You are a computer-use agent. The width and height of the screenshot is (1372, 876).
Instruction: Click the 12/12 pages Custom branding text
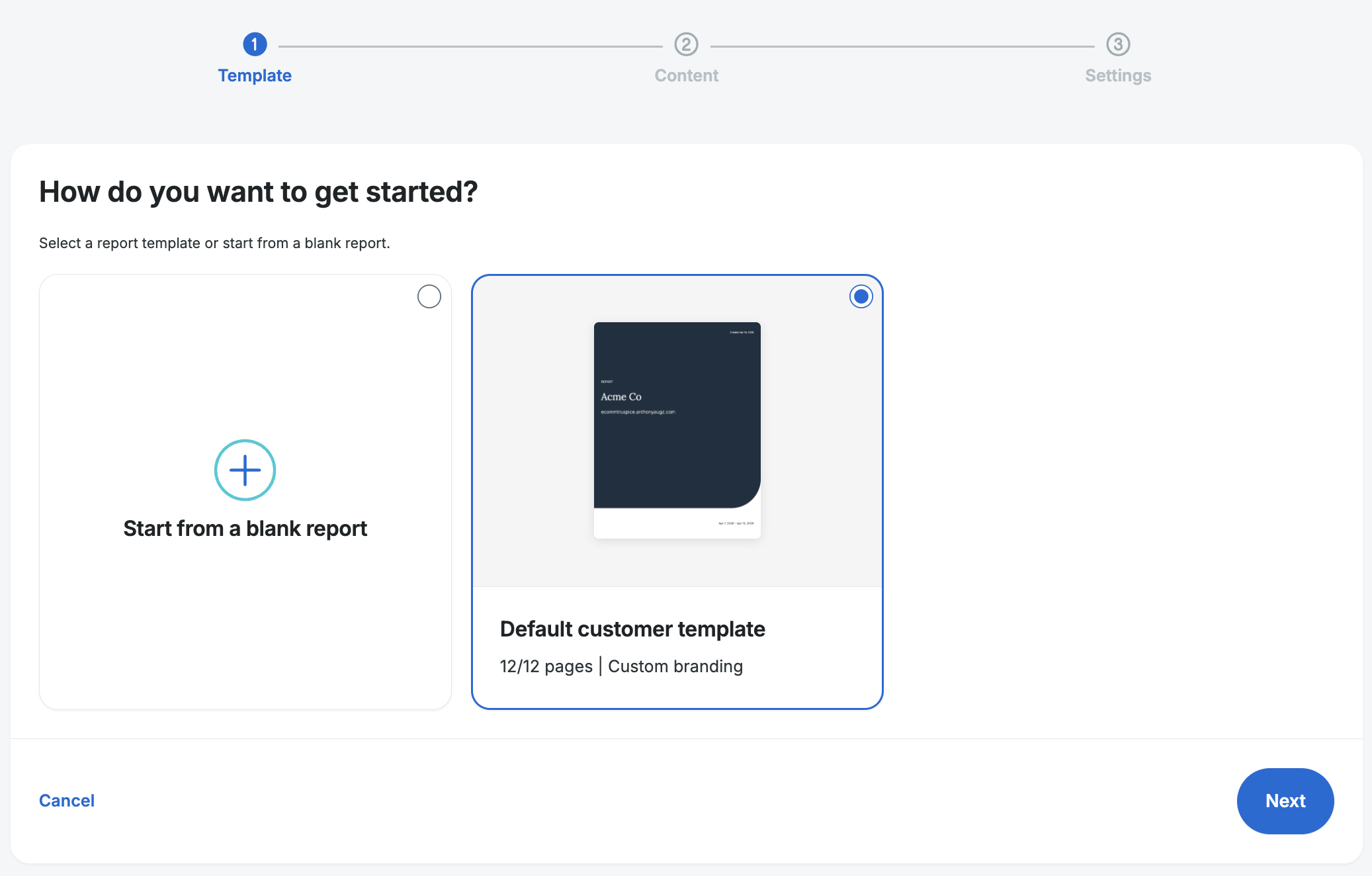(621, 666)
